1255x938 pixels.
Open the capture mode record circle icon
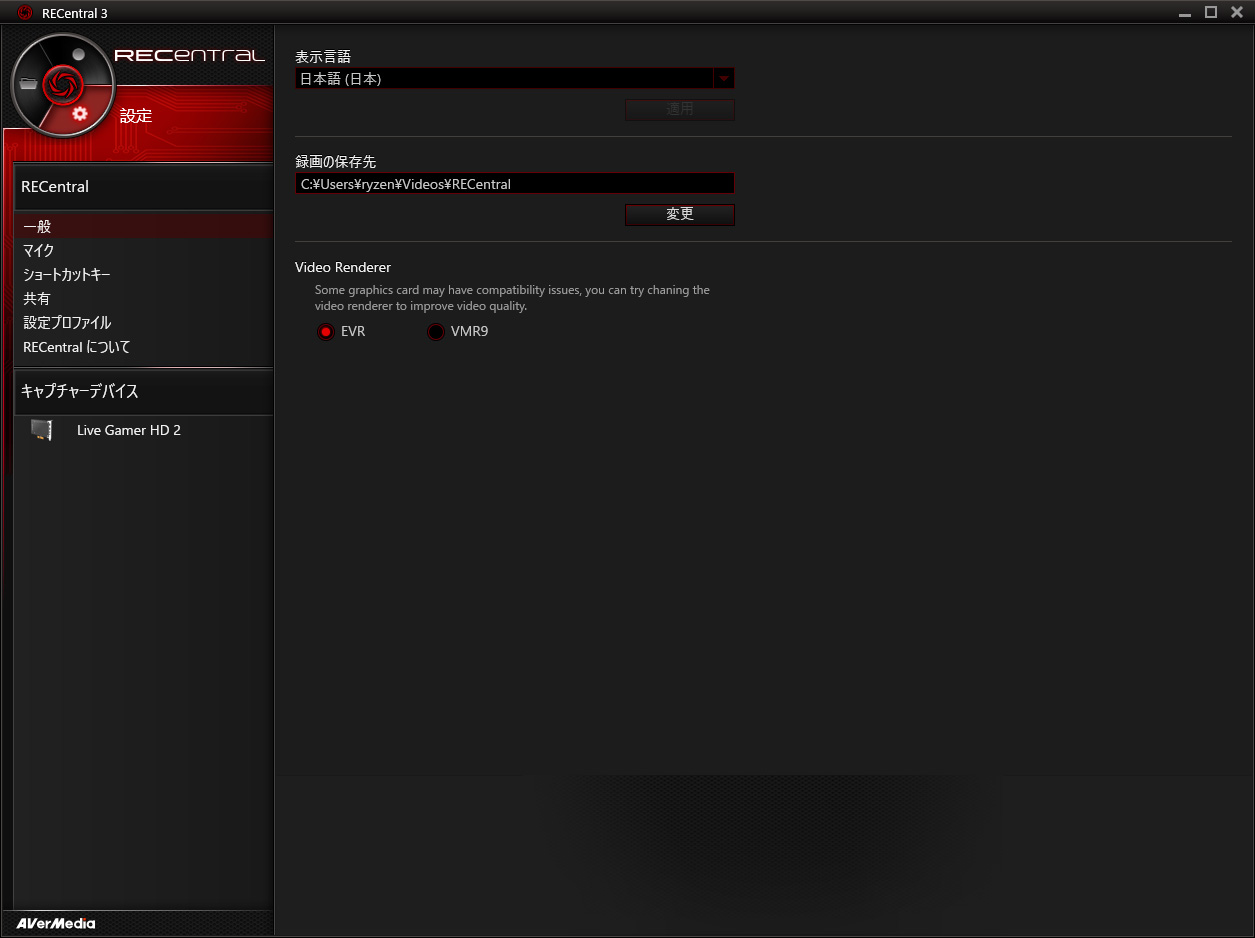(79, 53)
